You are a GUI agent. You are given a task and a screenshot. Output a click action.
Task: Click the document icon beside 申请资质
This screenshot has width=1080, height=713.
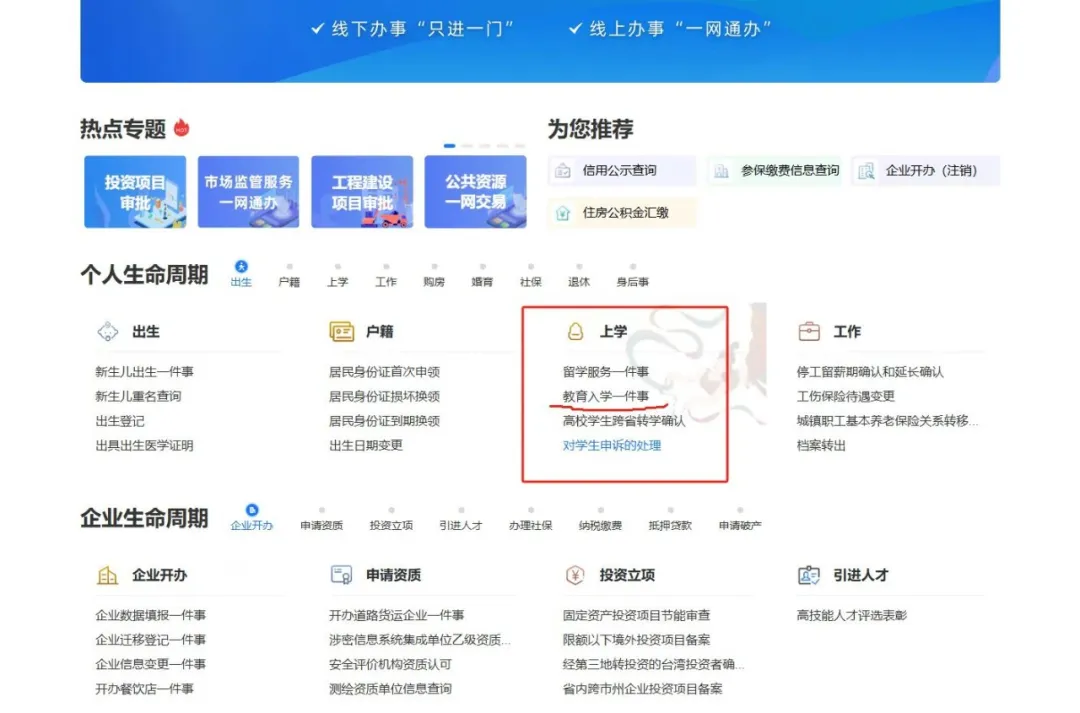coord(340,575)
